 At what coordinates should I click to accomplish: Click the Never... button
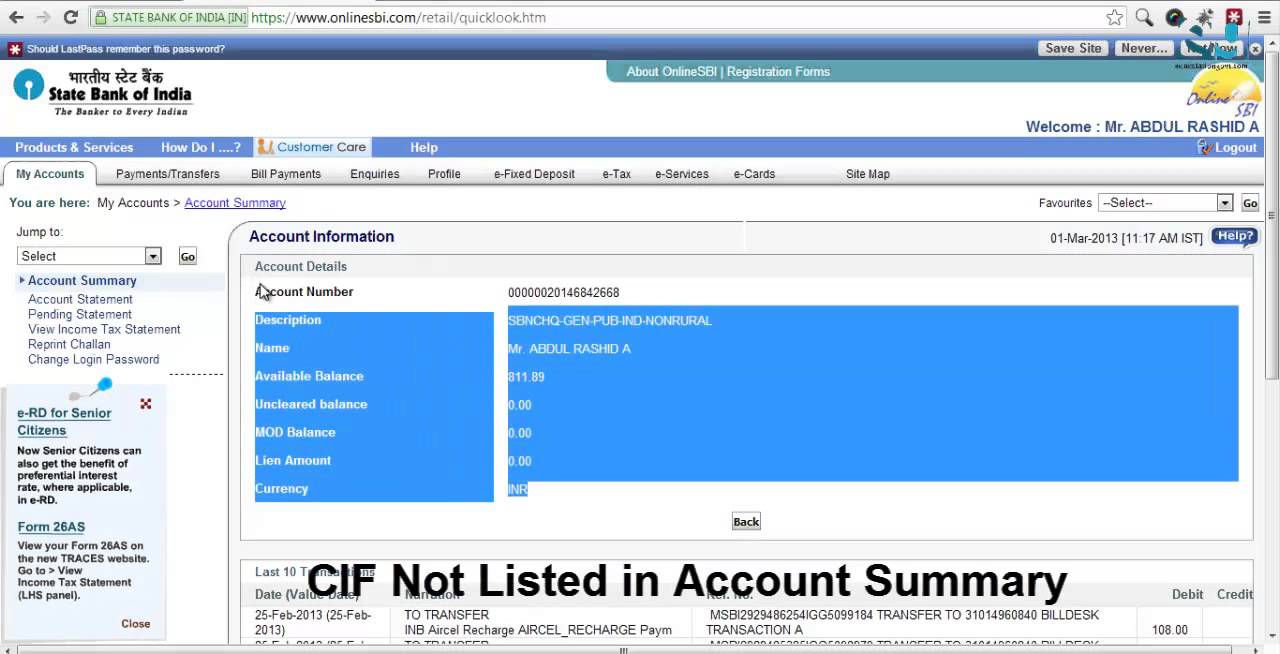click(x=1144, y=48)
